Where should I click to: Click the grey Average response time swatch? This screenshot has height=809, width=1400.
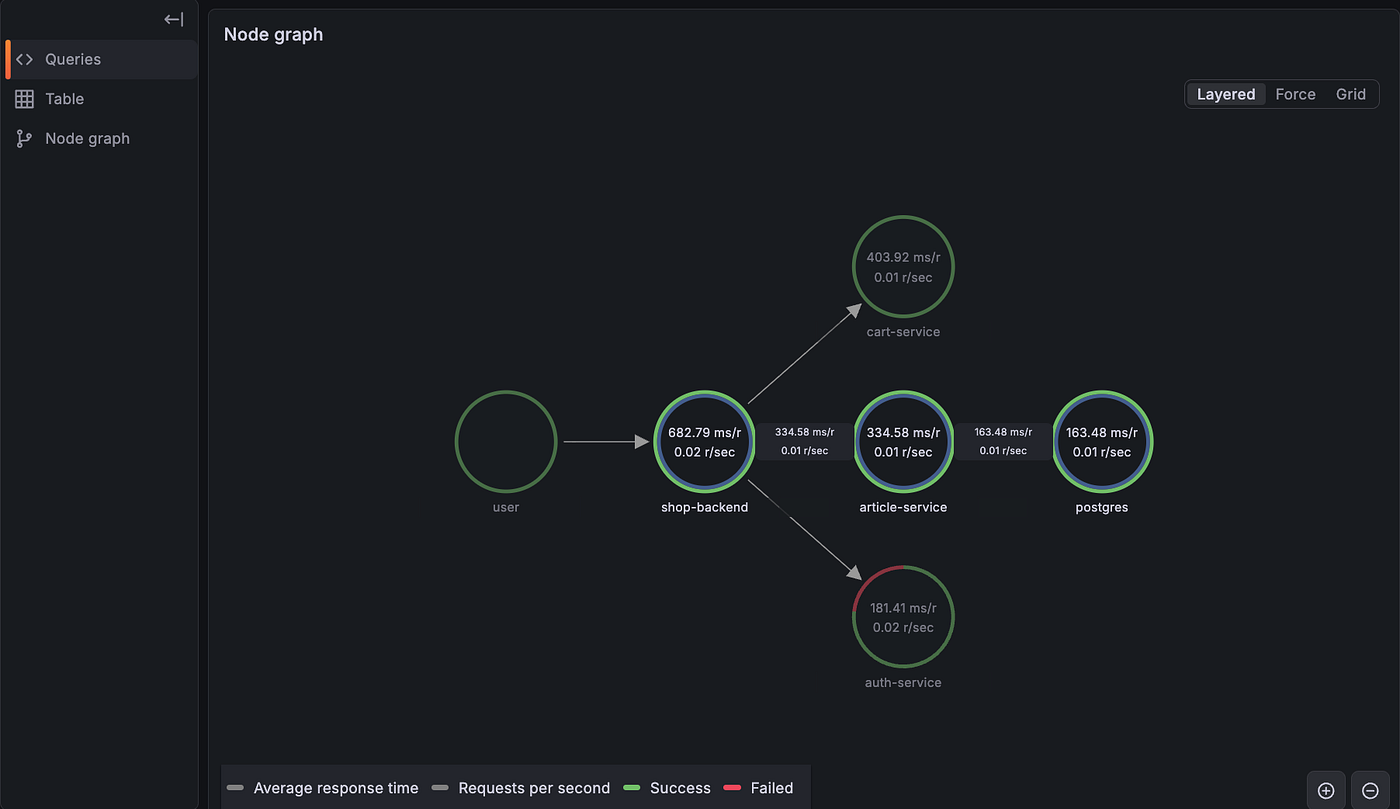236,788
